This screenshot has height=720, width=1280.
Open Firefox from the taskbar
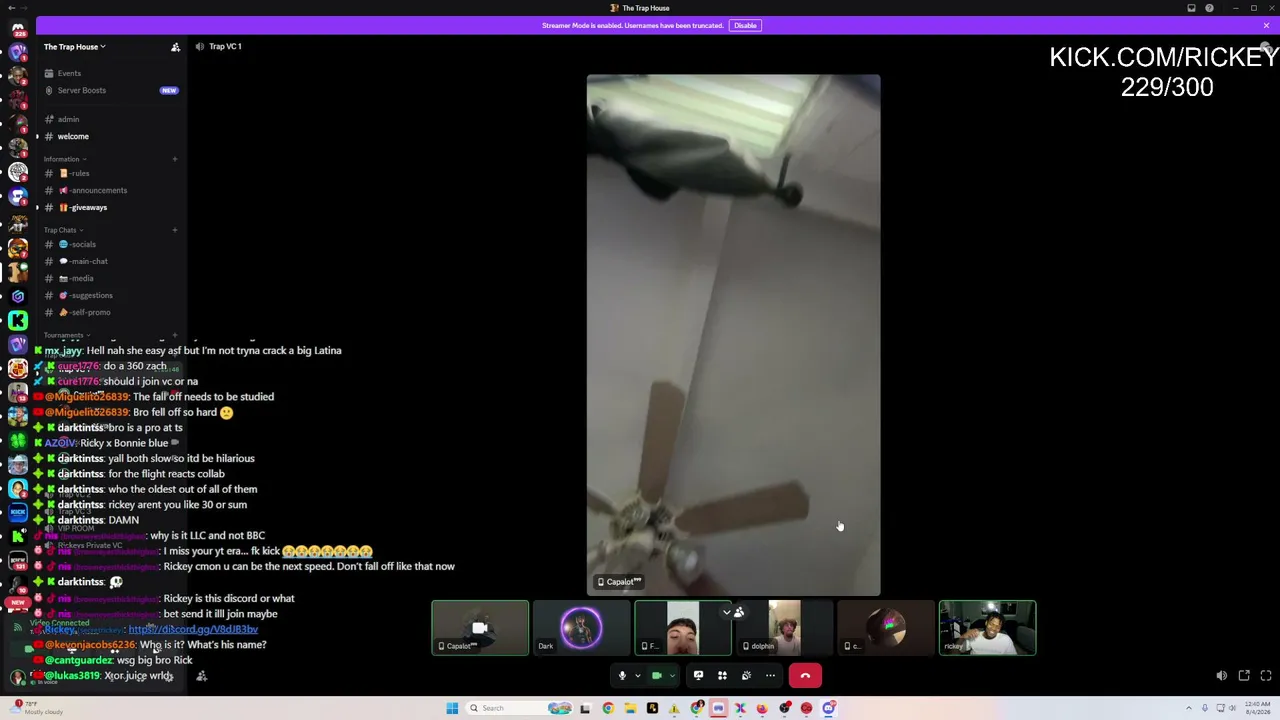pos(762,708)
